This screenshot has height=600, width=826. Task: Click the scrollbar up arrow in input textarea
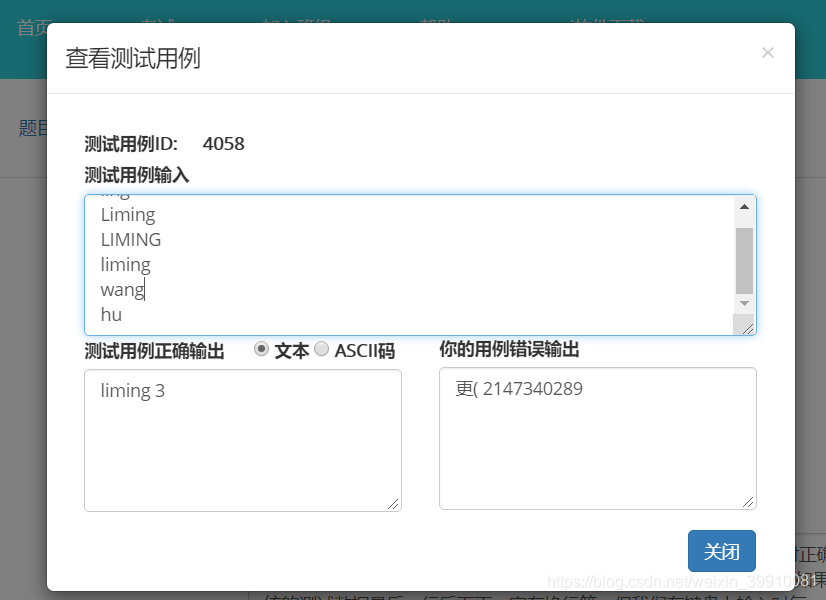(x=742, y=208)
